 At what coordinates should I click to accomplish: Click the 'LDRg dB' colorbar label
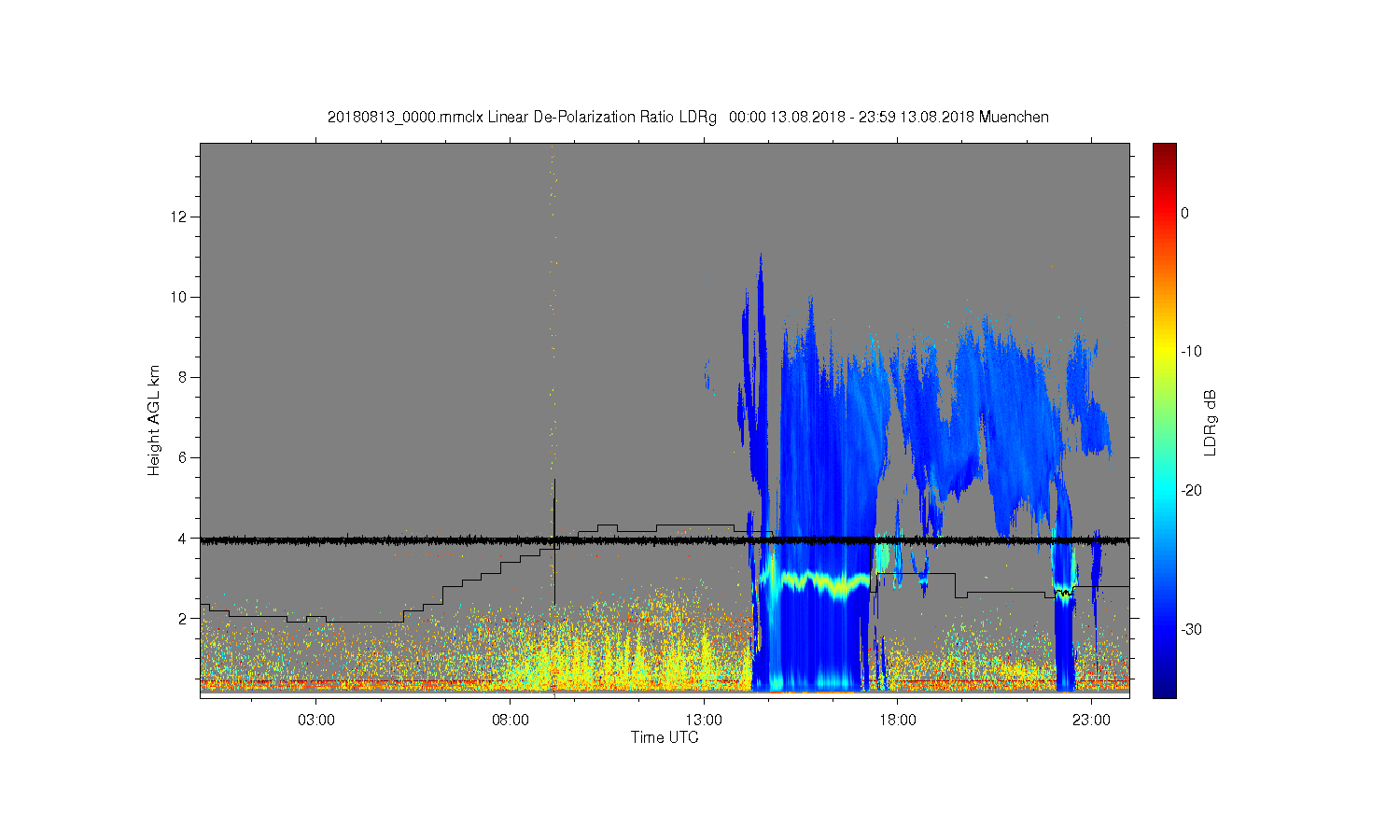click(x=1211, y=422)
